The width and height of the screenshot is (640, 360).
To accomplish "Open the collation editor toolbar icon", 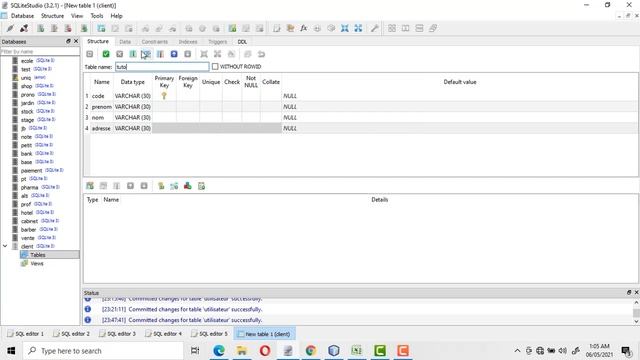I will coord(317,28).
